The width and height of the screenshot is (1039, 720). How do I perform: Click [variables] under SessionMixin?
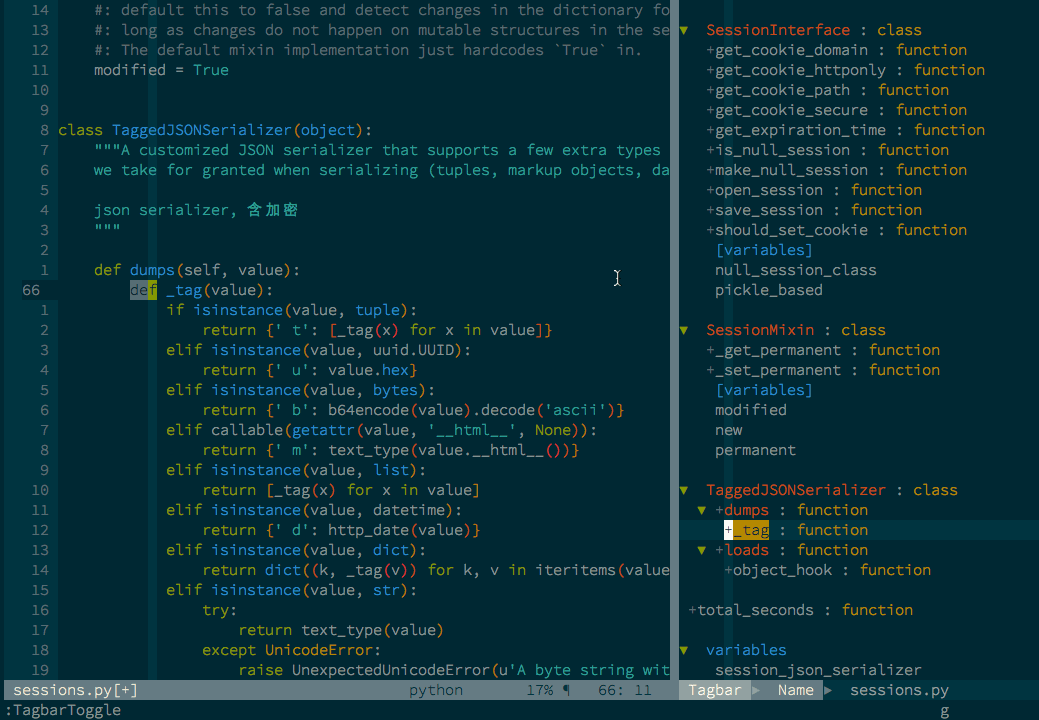click(x=763, y=389)
